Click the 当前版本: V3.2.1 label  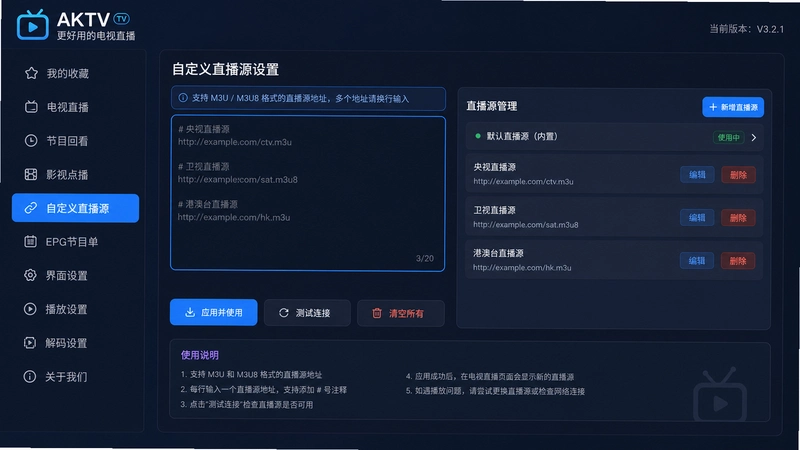tap(746, 29)
